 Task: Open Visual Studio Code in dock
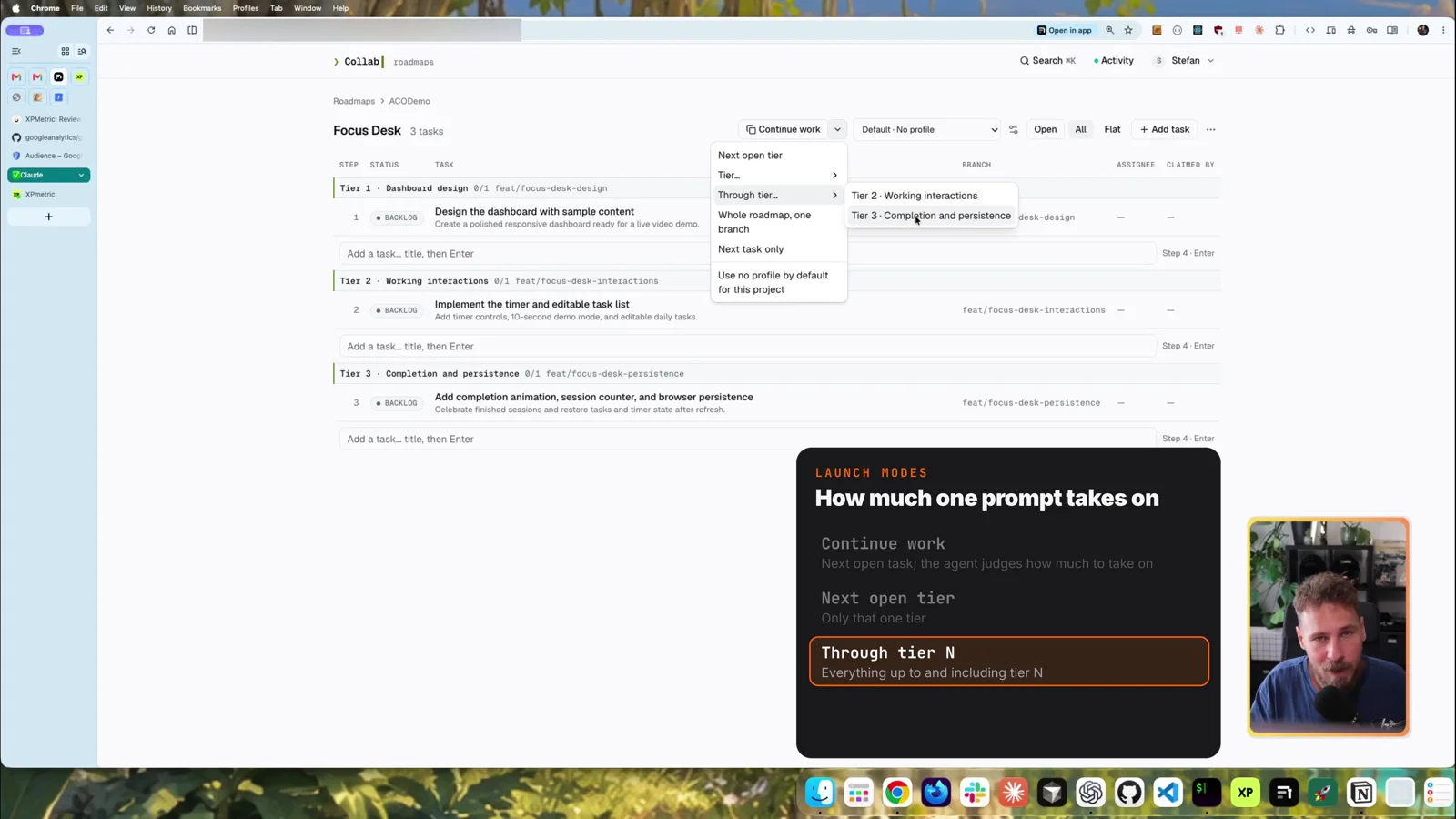point(1168,793)
